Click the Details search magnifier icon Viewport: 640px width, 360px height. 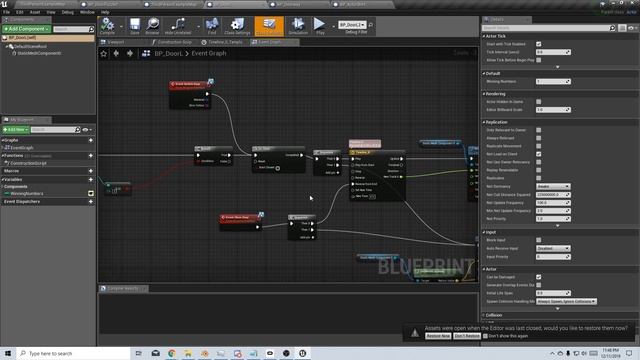click(x=612, y=28)
